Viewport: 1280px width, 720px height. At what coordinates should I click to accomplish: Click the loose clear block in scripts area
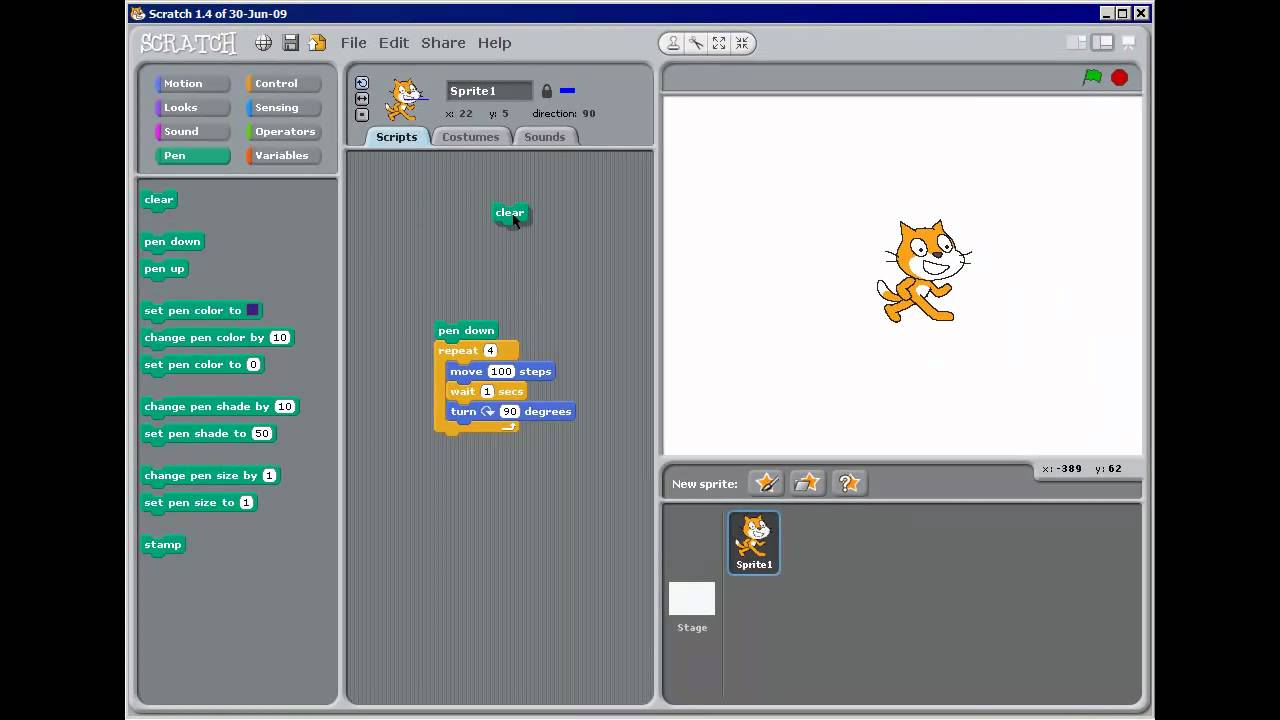coord(510,213)
